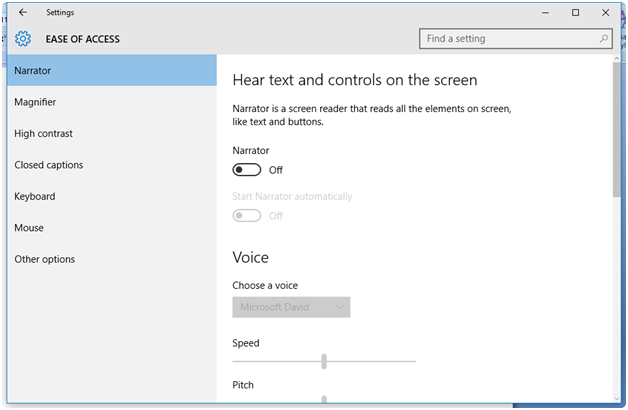
Task: Click the search magnifier icon
Action: click(604, 39)
